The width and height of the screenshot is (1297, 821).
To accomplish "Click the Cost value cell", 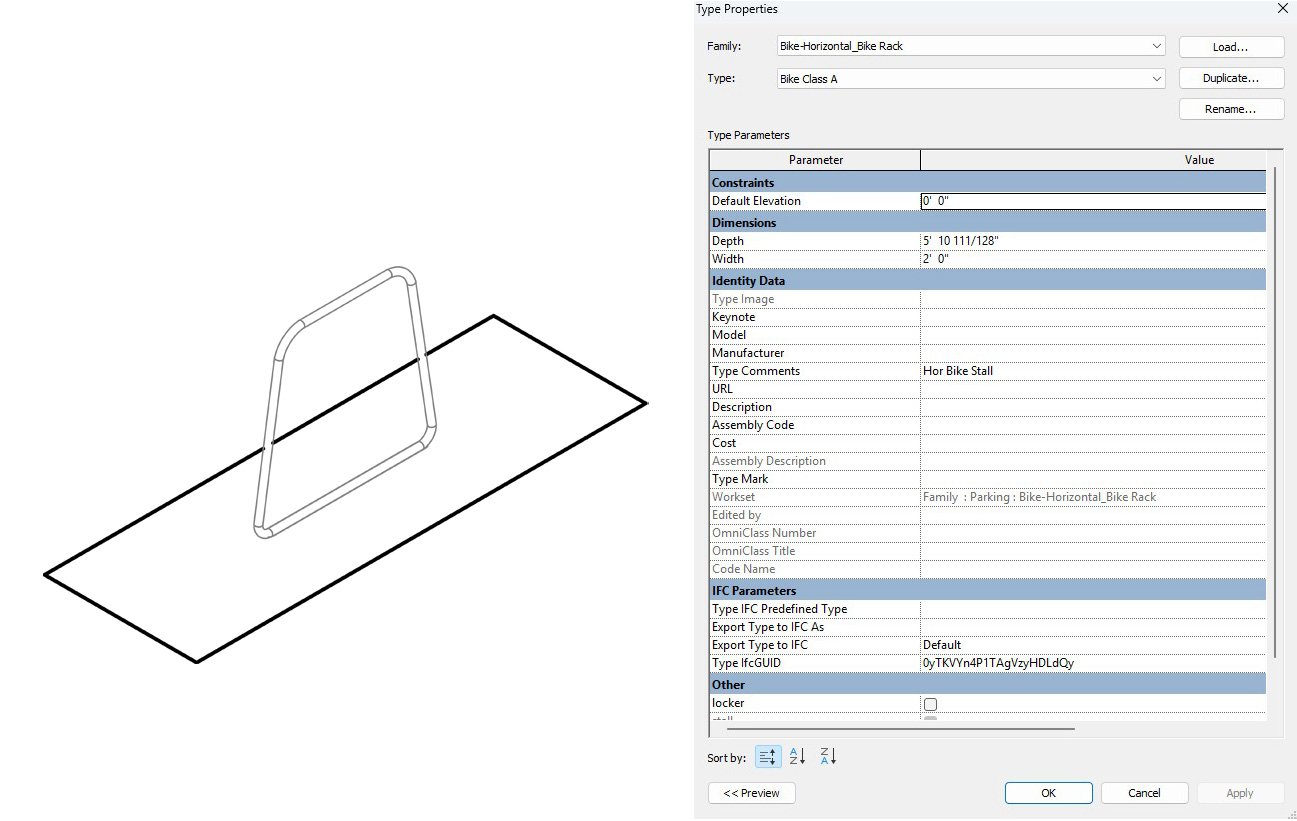I will tap(1093, 443).
